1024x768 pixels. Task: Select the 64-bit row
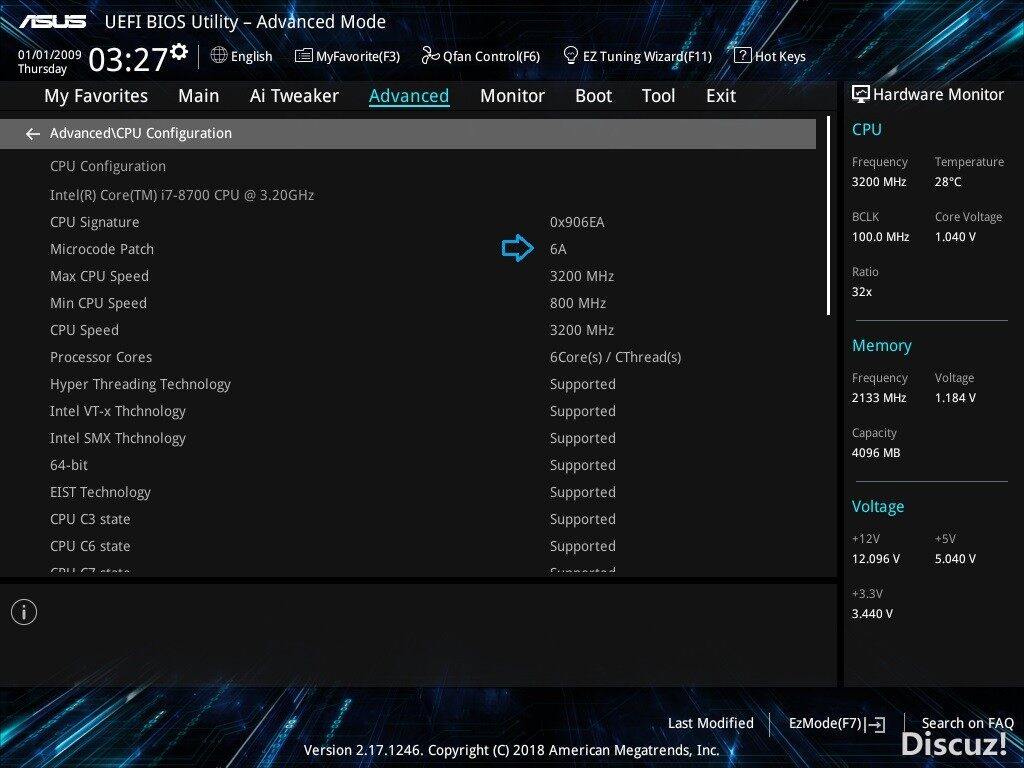point(408,466)
